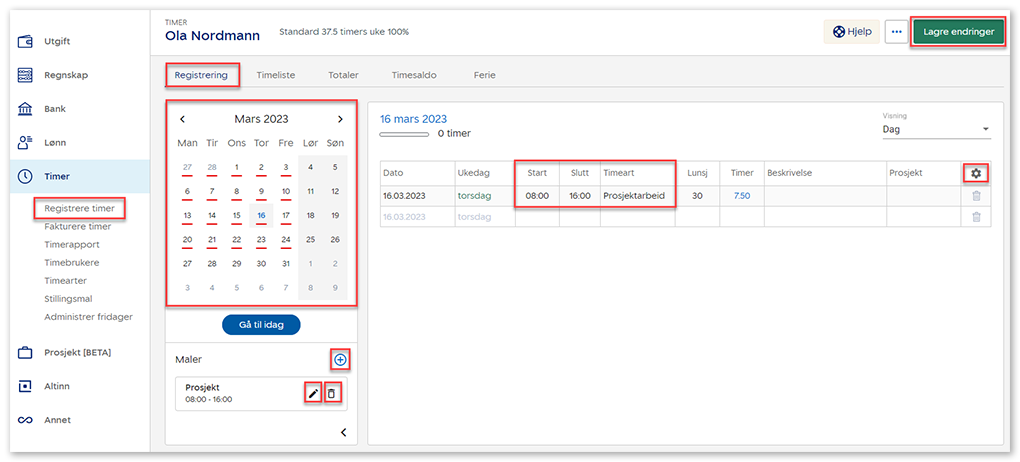Go to next month in calendar
Image resolution: width=1020 pixels, height=462 pixels.
click(x=340, y=119)
